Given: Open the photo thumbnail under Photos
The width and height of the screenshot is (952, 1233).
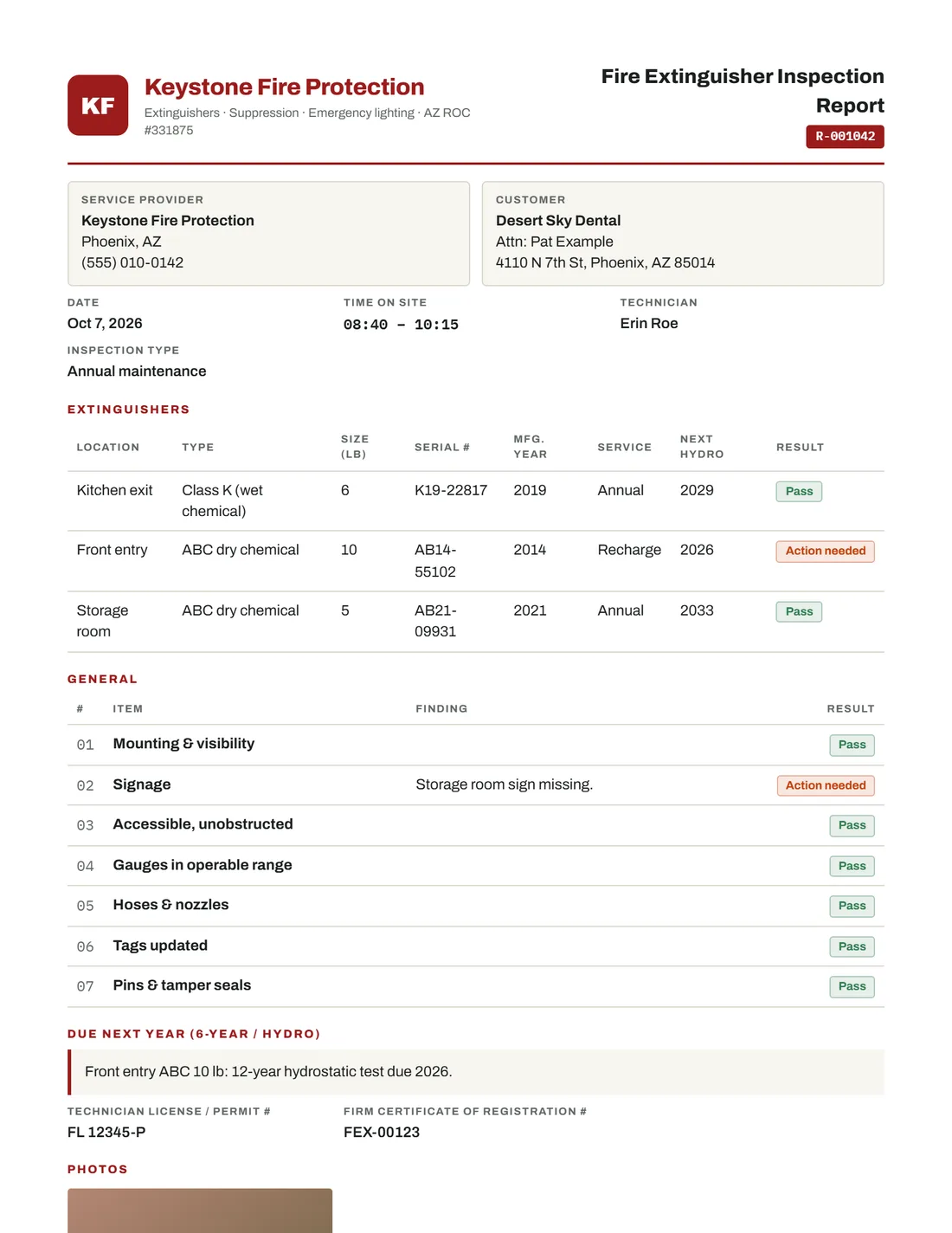Looking at the screenshot, I should coord(200,1210).
